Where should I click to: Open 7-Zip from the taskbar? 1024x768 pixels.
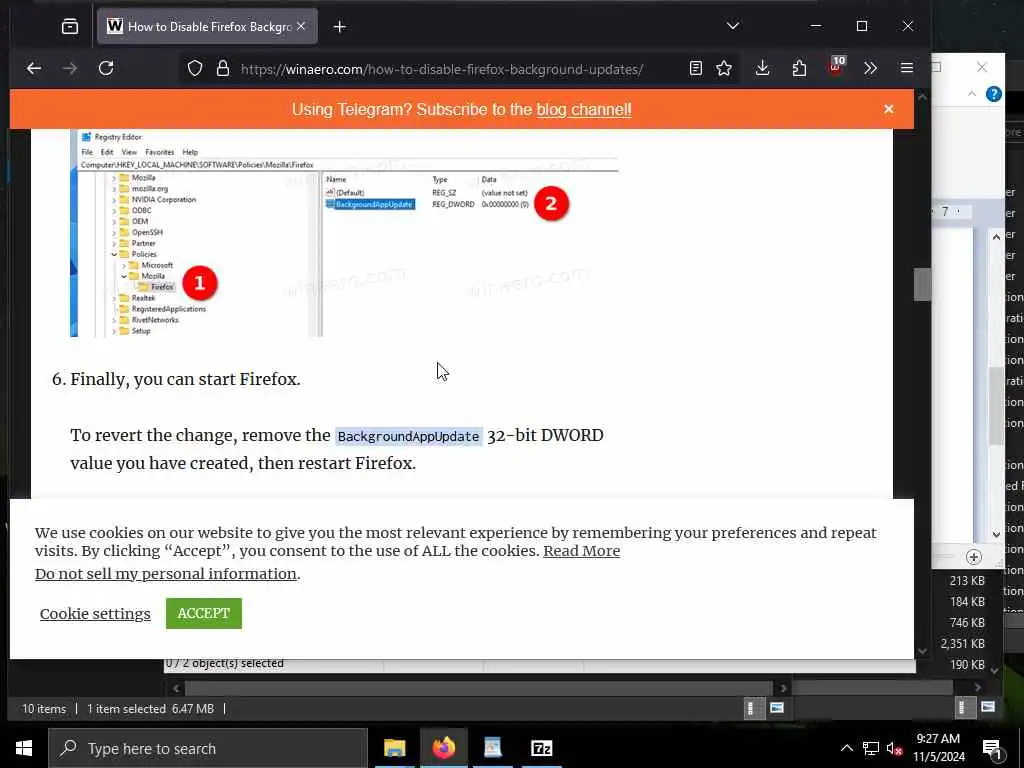click(x=541, y=748)
